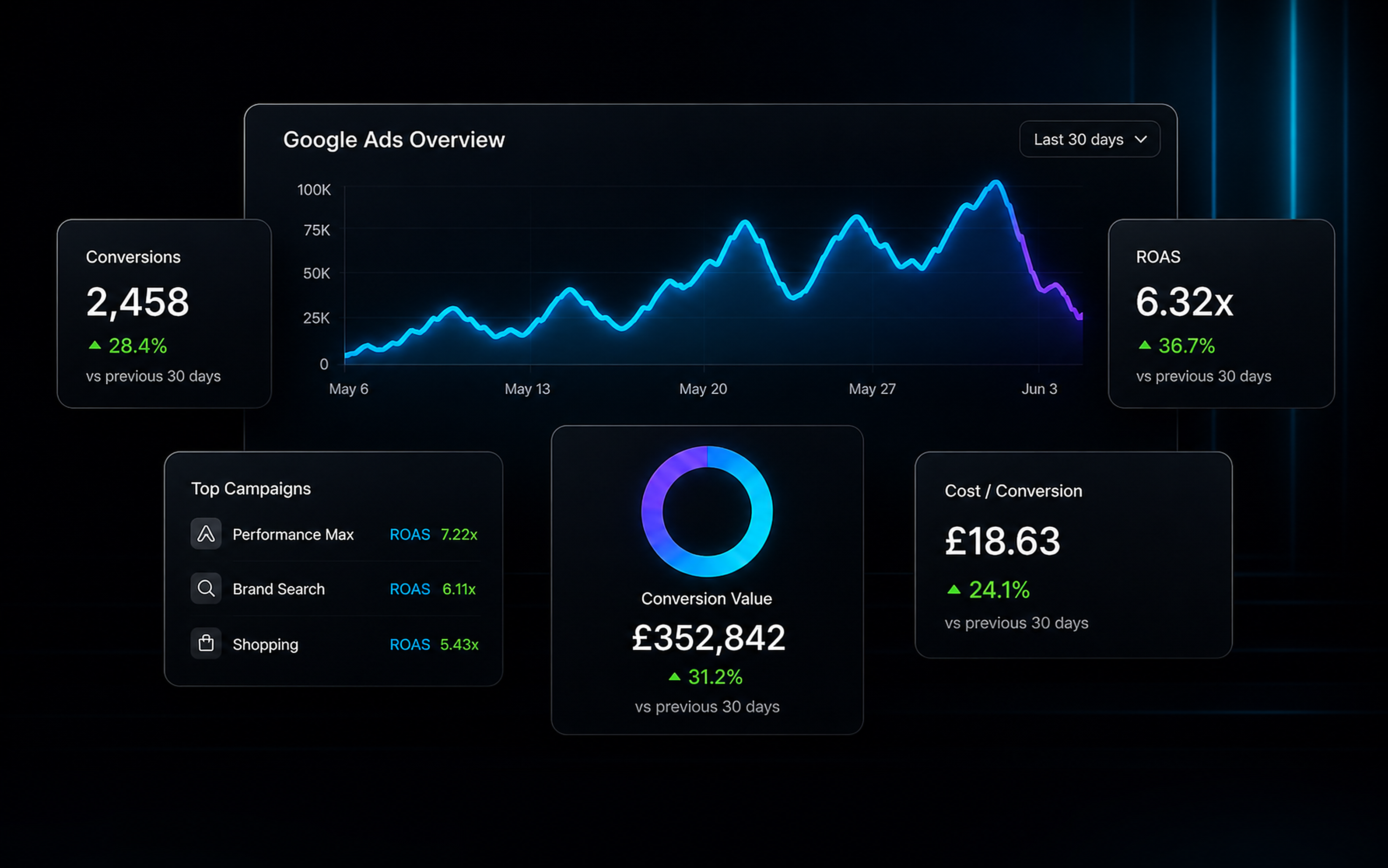This screenshot has height=868, width=1388.
Task: Click the Cost / Conversion card title
Action: (x=1014, y=491)
